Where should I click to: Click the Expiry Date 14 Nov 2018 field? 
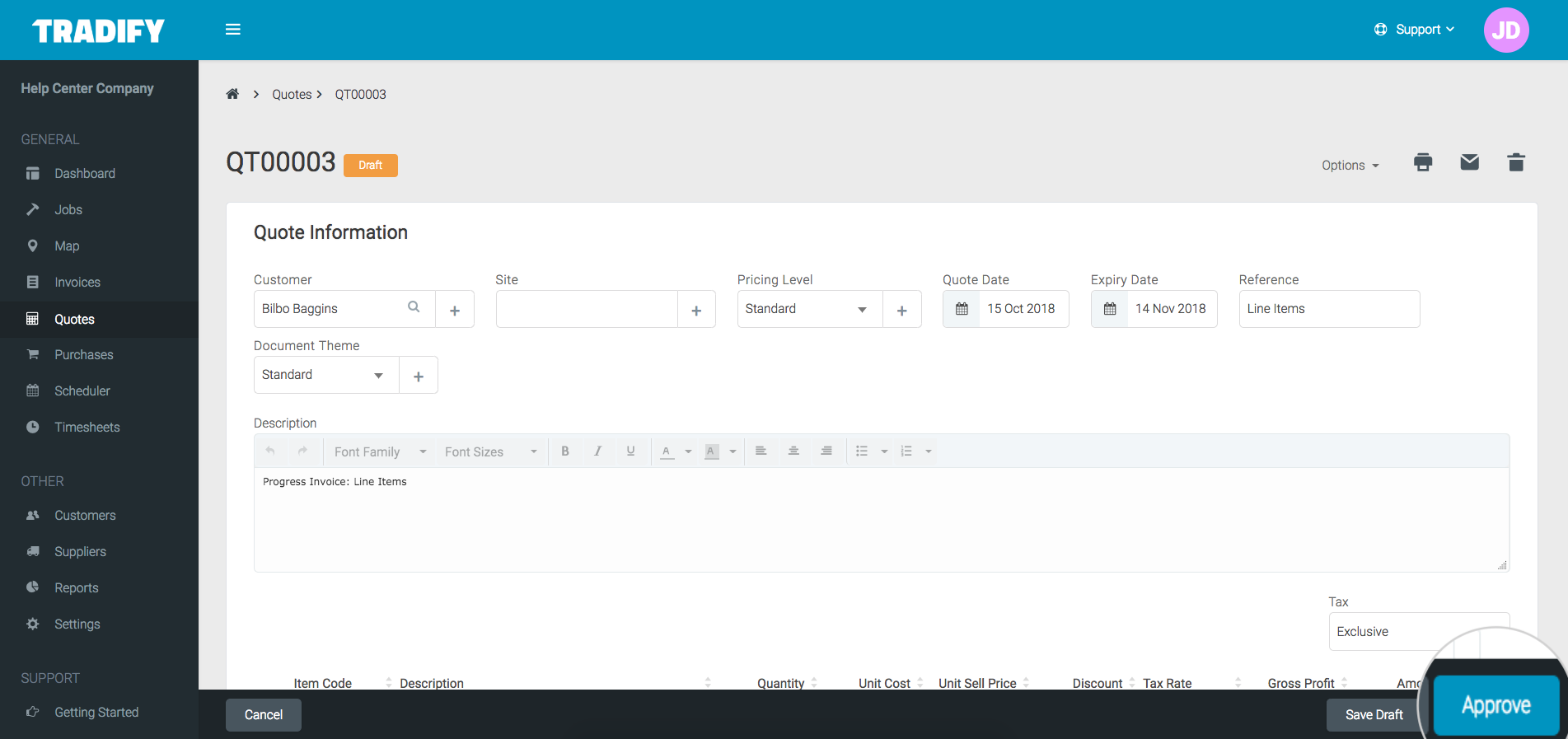pyautogui.click(x=1171, y=309)
